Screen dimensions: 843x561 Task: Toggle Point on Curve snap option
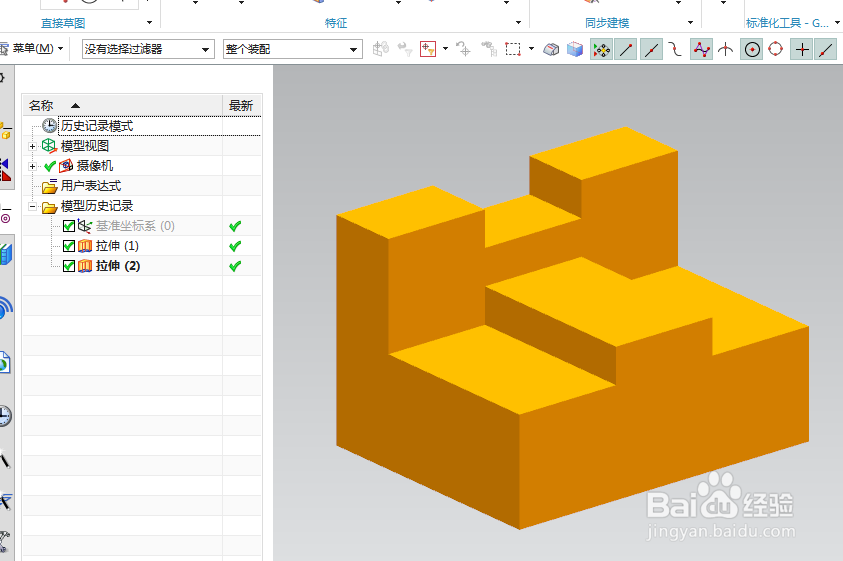point(826,49)
